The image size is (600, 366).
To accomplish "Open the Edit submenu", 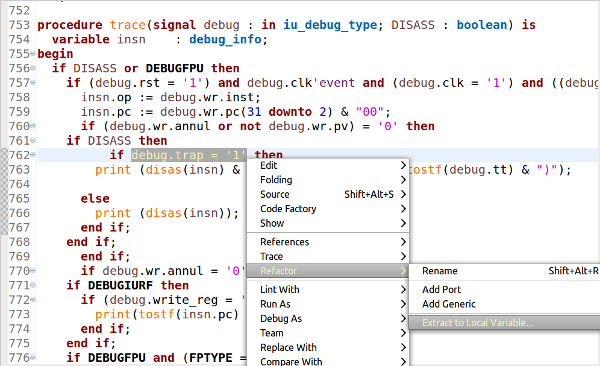I will (328, 165).
